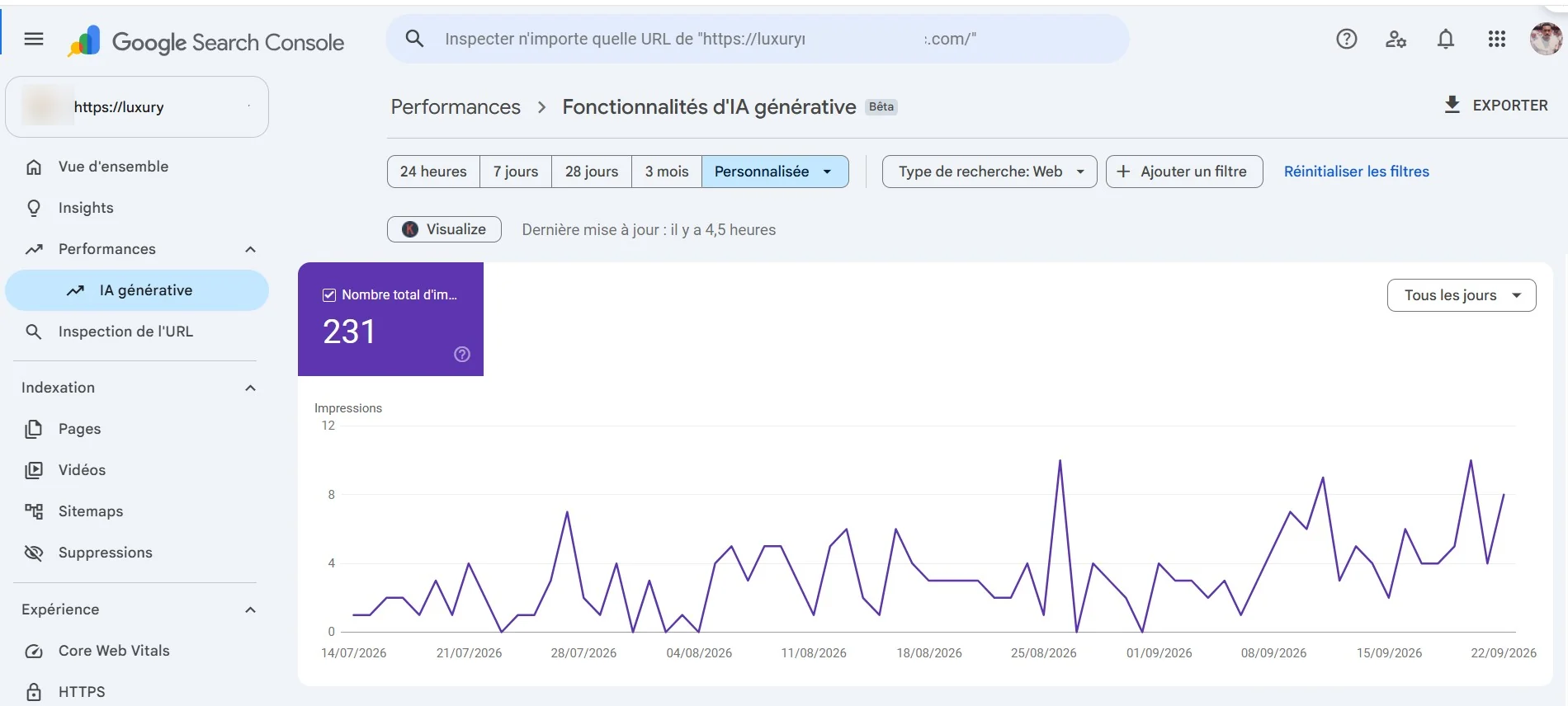Click the export download icon
The image size is (1568, 706).
coord(1452,105)
